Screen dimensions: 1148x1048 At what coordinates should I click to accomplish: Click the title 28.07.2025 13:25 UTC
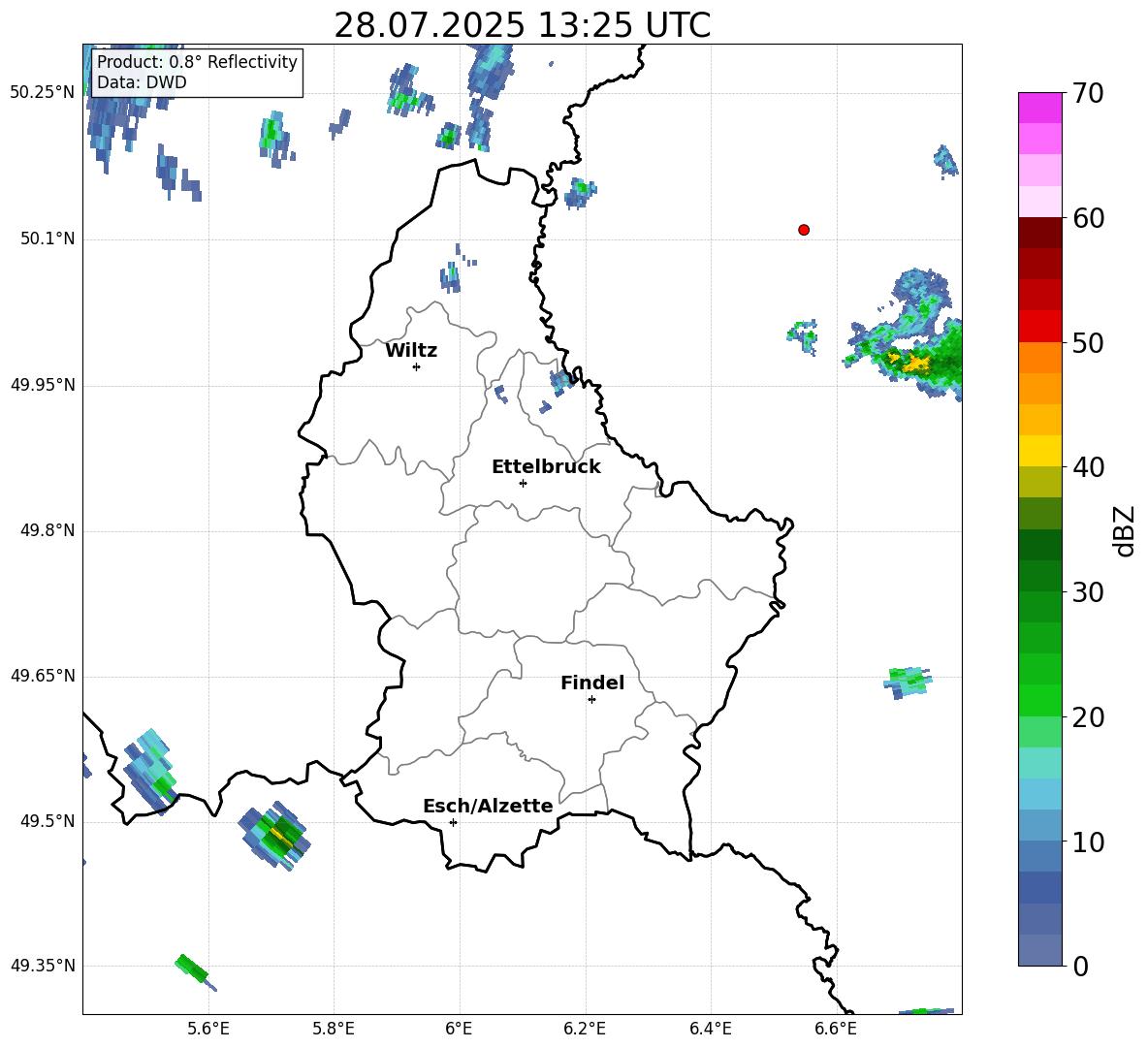522,25
